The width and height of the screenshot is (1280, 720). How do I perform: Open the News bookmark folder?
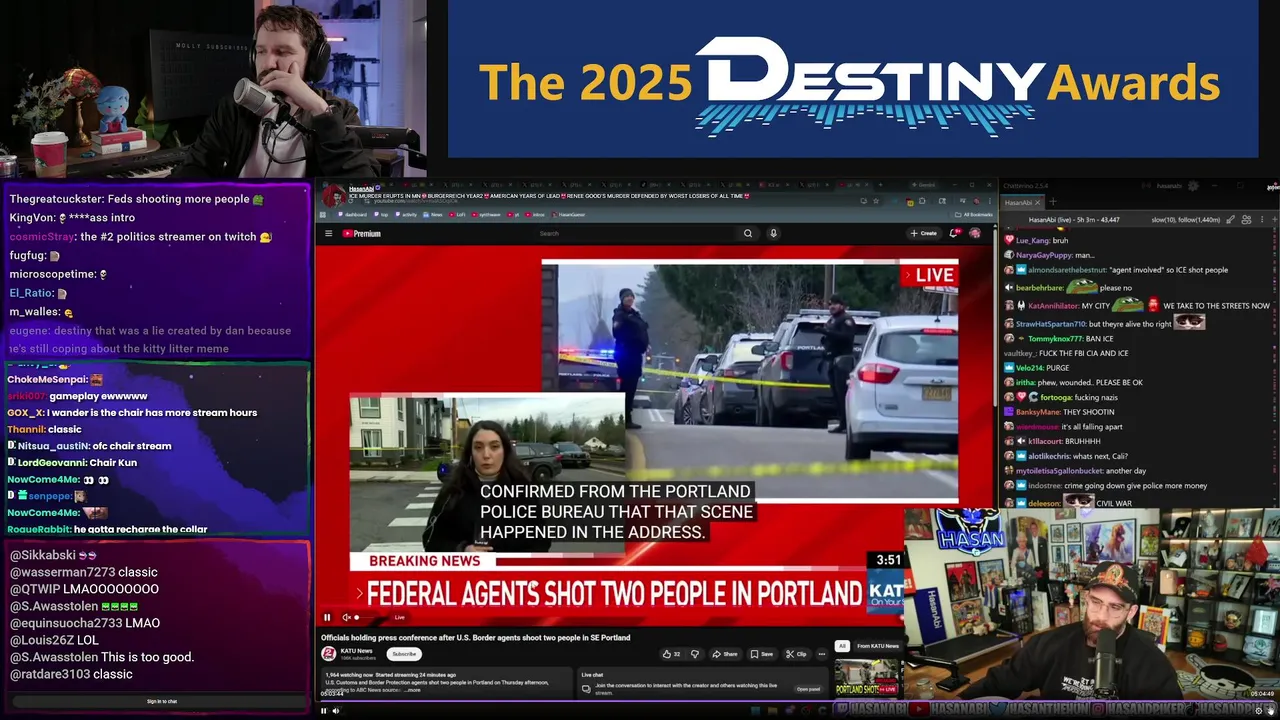point(434,214)
